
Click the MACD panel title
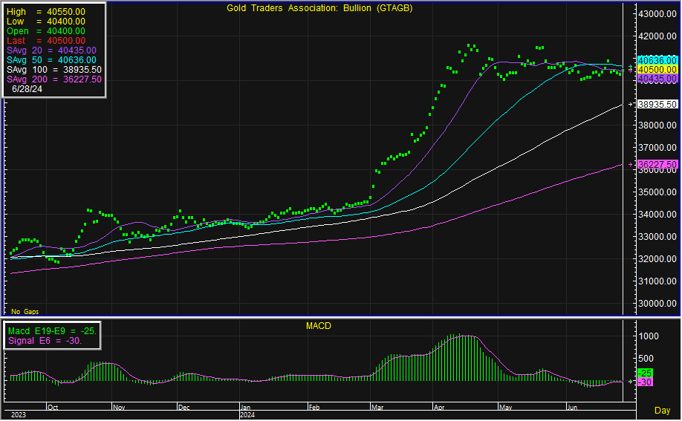[x=318, y=327]
